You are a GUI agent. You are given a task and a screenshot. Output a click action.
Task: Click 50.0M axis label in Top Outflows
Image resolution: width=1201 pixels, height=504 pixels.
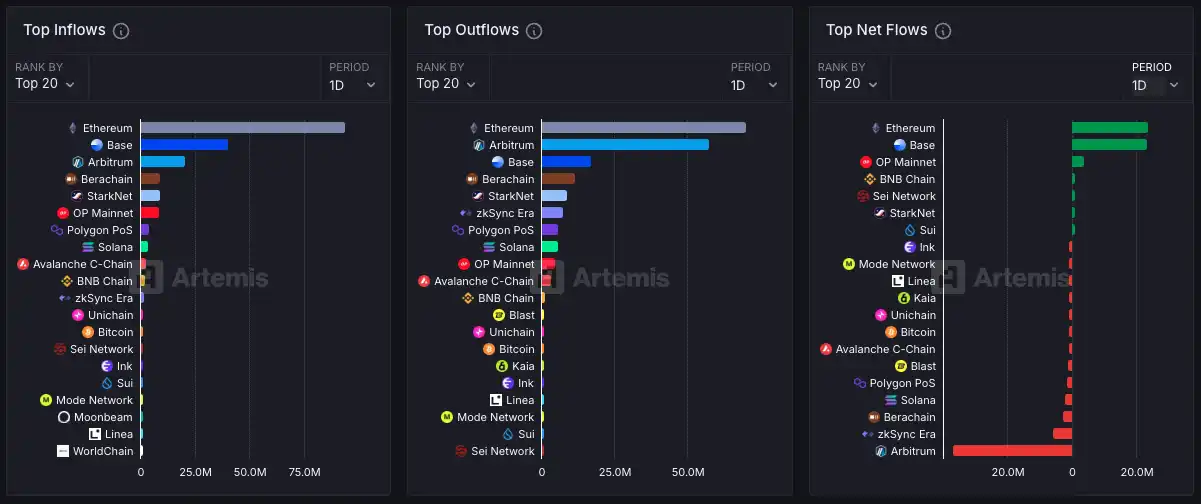point(688,472)
